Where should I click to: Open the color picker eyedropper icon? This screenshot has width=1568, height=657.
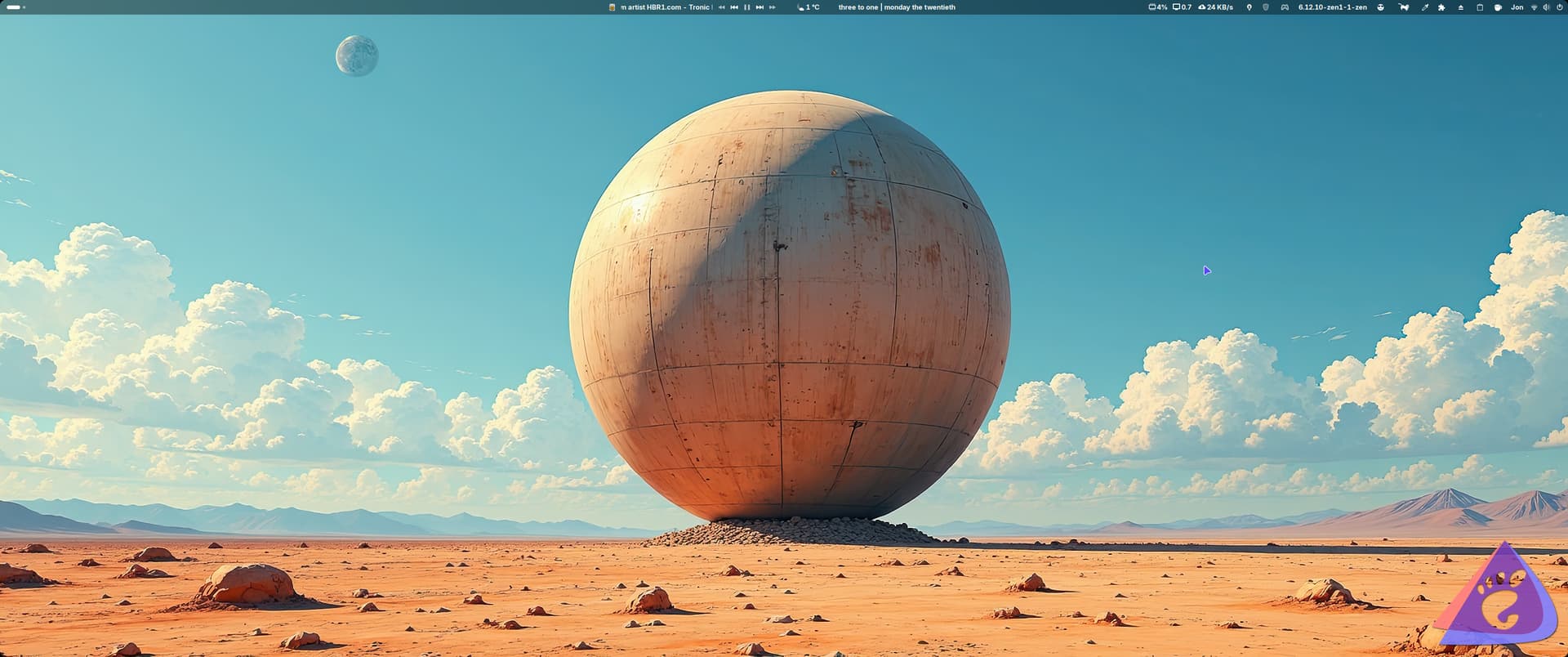click(1425, 7)
